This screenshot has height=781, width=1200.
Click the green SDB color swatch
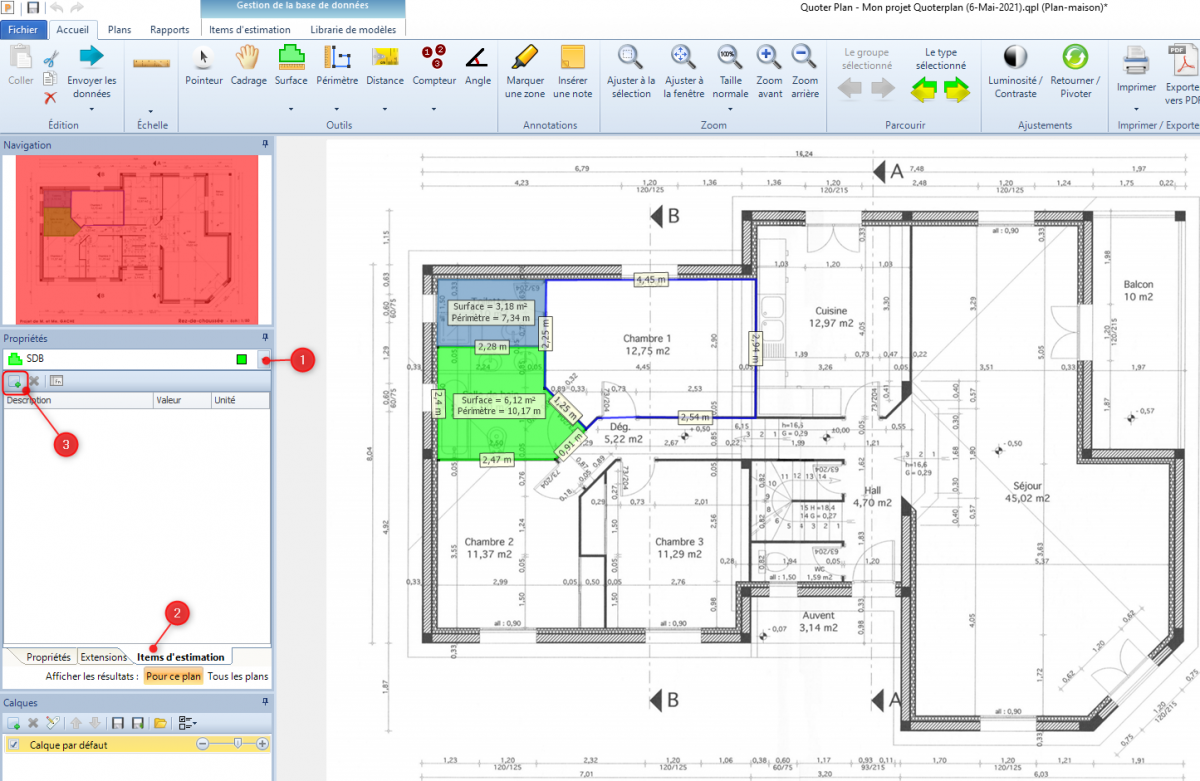(241, 359)
